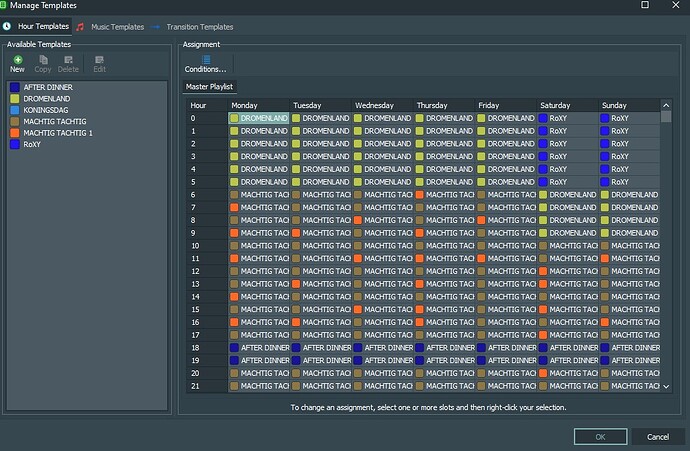This screenshot has width=690, height=451.
Task: Open the Conditions... toolbar icon
Action: coord(206,59)
